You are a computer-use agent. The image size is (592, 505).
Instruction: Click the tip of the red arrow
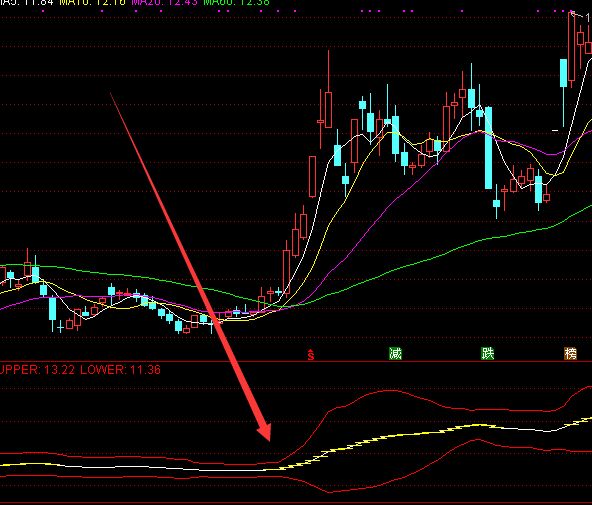pyautogui.click(x=270, y=440)
